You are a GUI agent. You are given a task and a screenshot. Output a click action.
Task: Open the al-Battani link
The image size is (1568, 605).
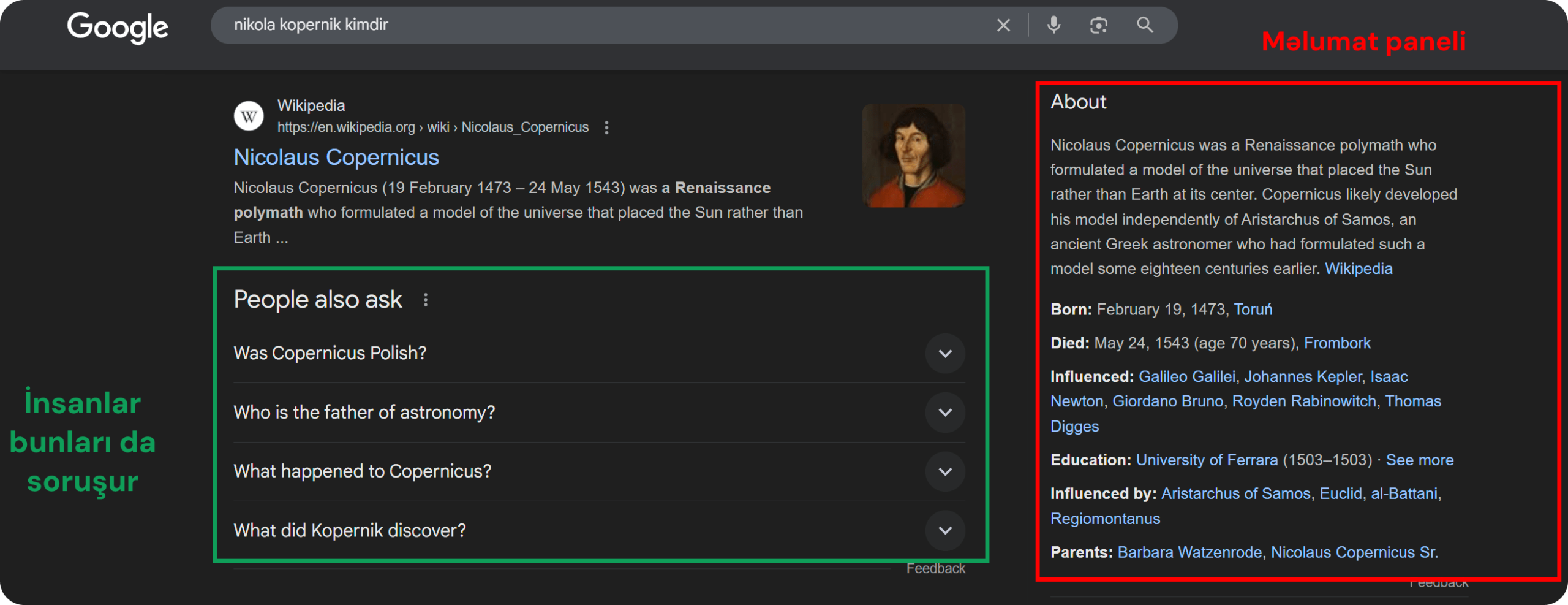coord(1404,494)
